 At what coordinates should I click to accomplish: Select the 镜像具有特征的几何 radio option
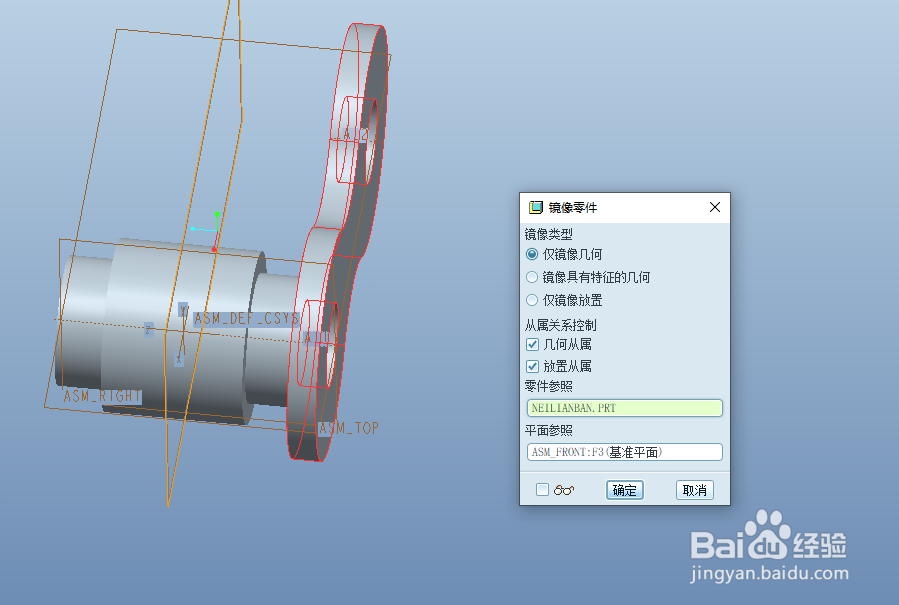tap(532, 278)
